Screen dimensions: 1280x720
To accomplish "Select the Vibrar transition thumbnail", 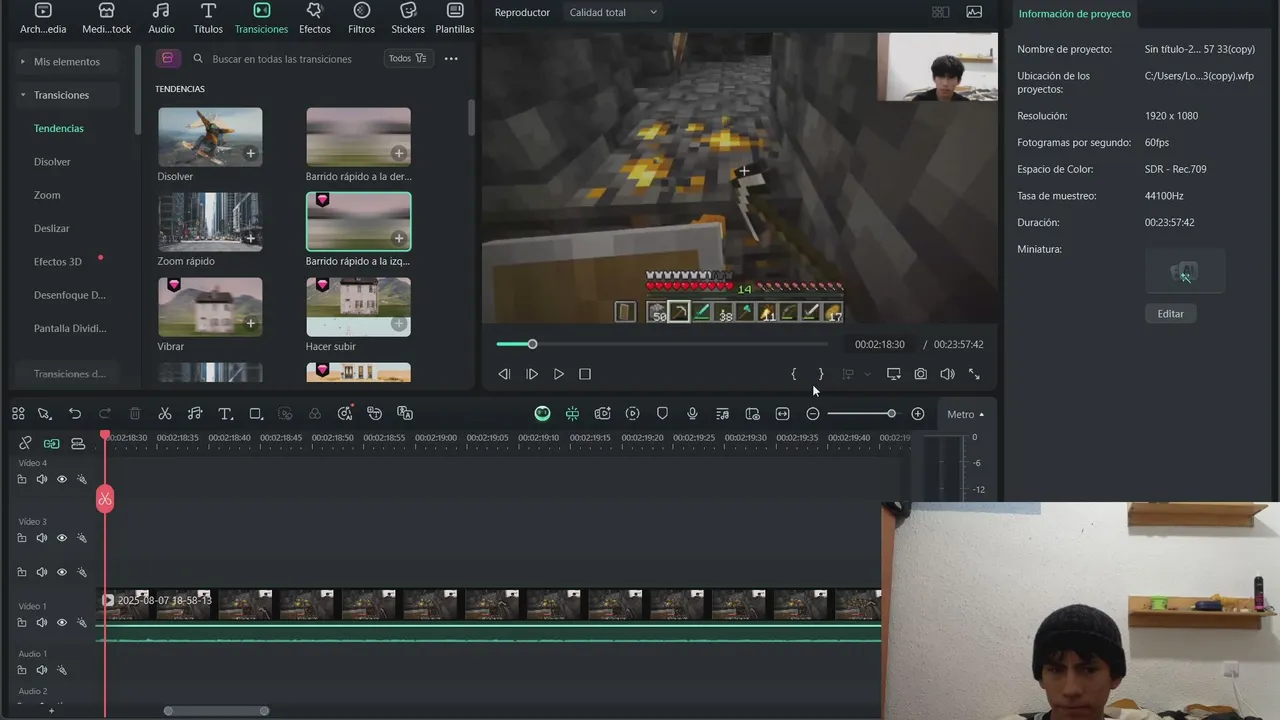I will point(210,307).
